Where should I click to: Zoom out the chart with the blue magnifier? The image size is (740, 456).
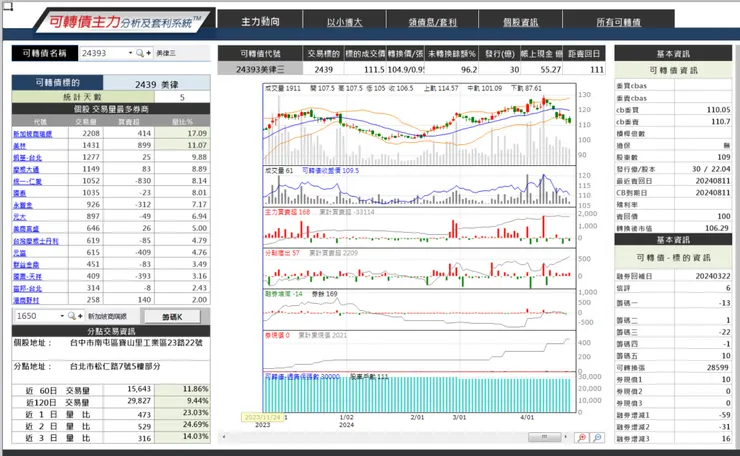pos(597,438)
